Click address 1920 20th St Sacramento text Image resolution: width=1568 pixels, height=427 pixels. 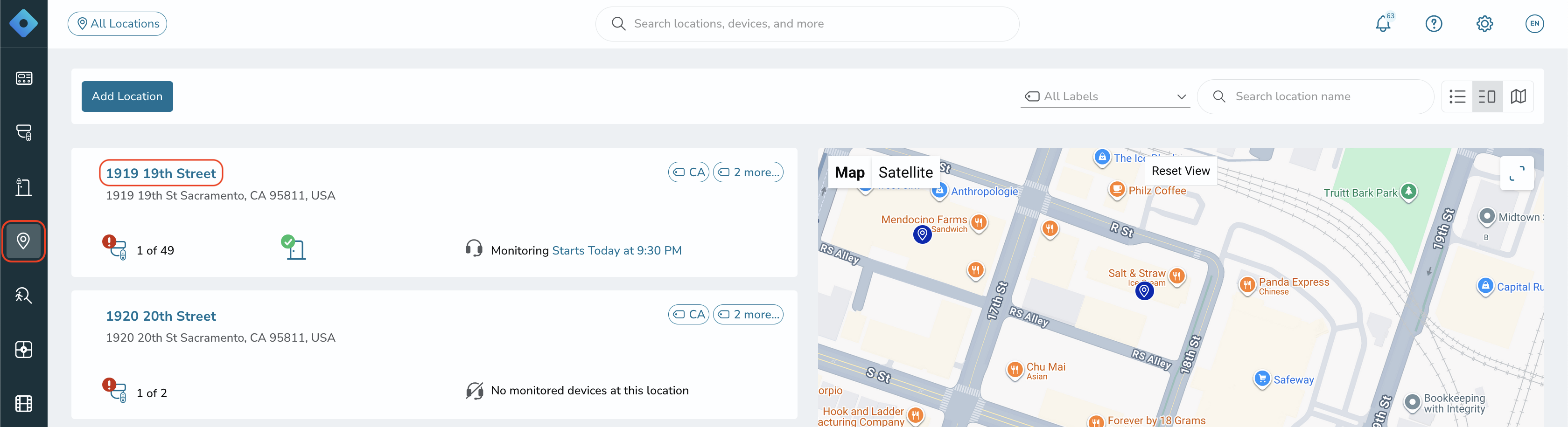[x=220, y=338]
